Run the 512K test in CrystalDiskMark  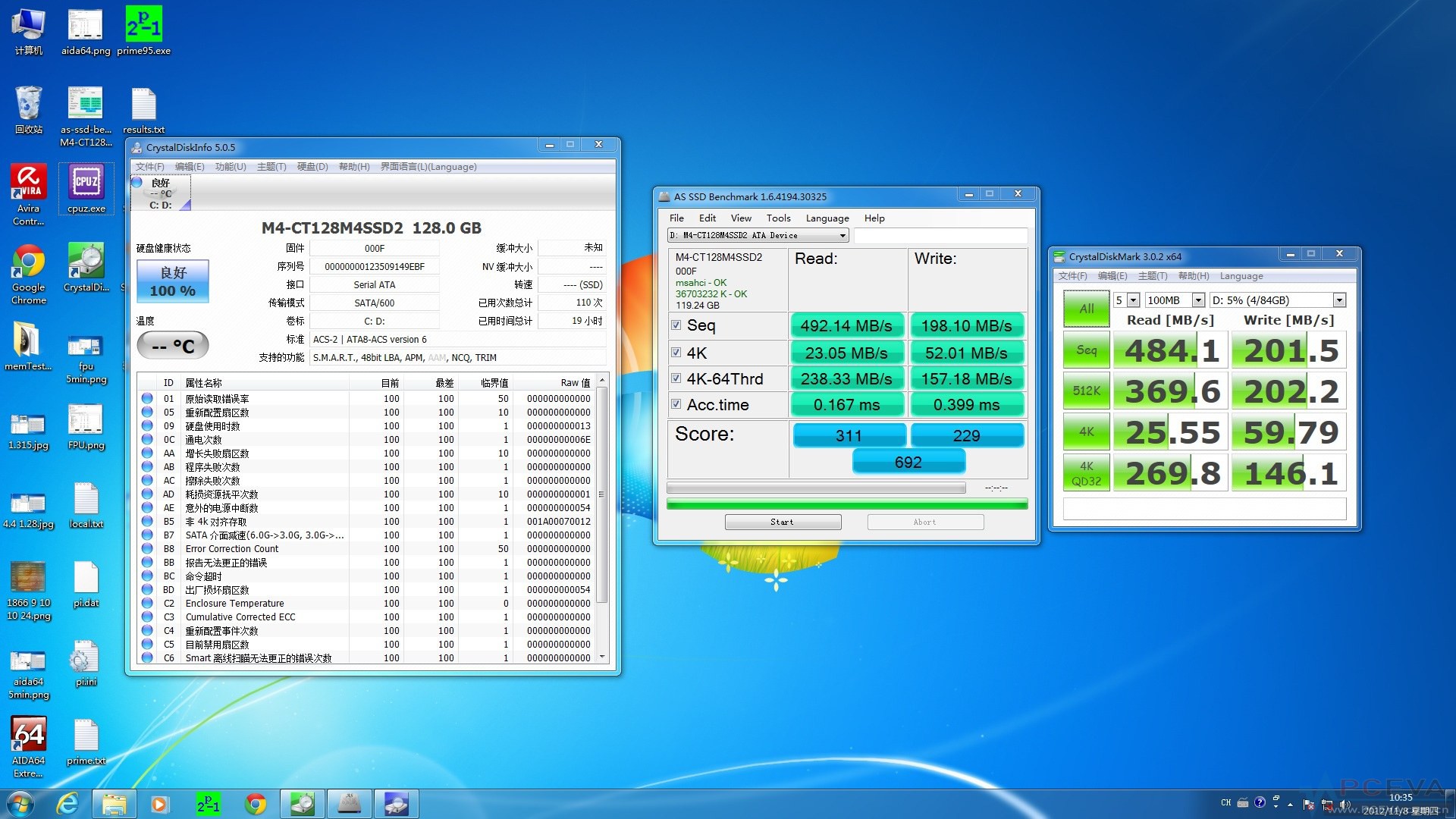click(1087, 391)
